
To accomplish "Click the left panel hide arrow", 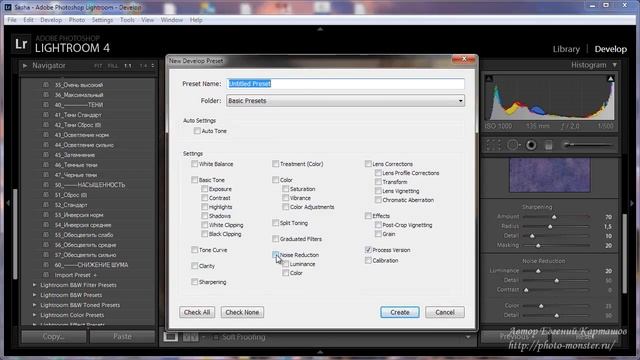I will pyautogui.click(x=8, y=203).
